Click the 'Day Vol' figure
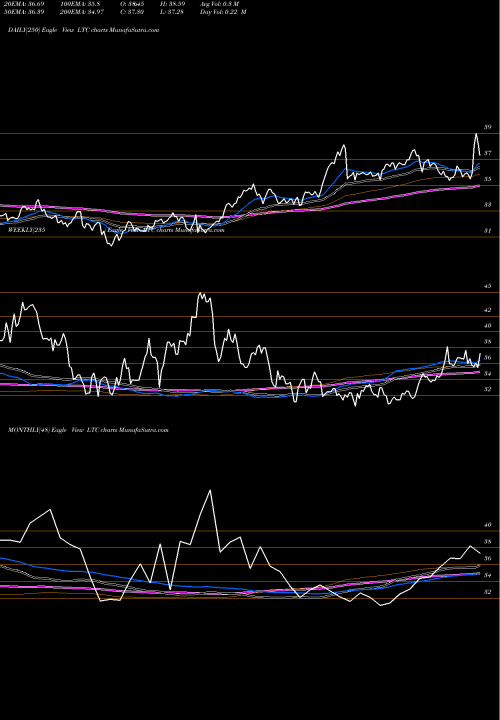Screen dimensions: 500x720 223,12
